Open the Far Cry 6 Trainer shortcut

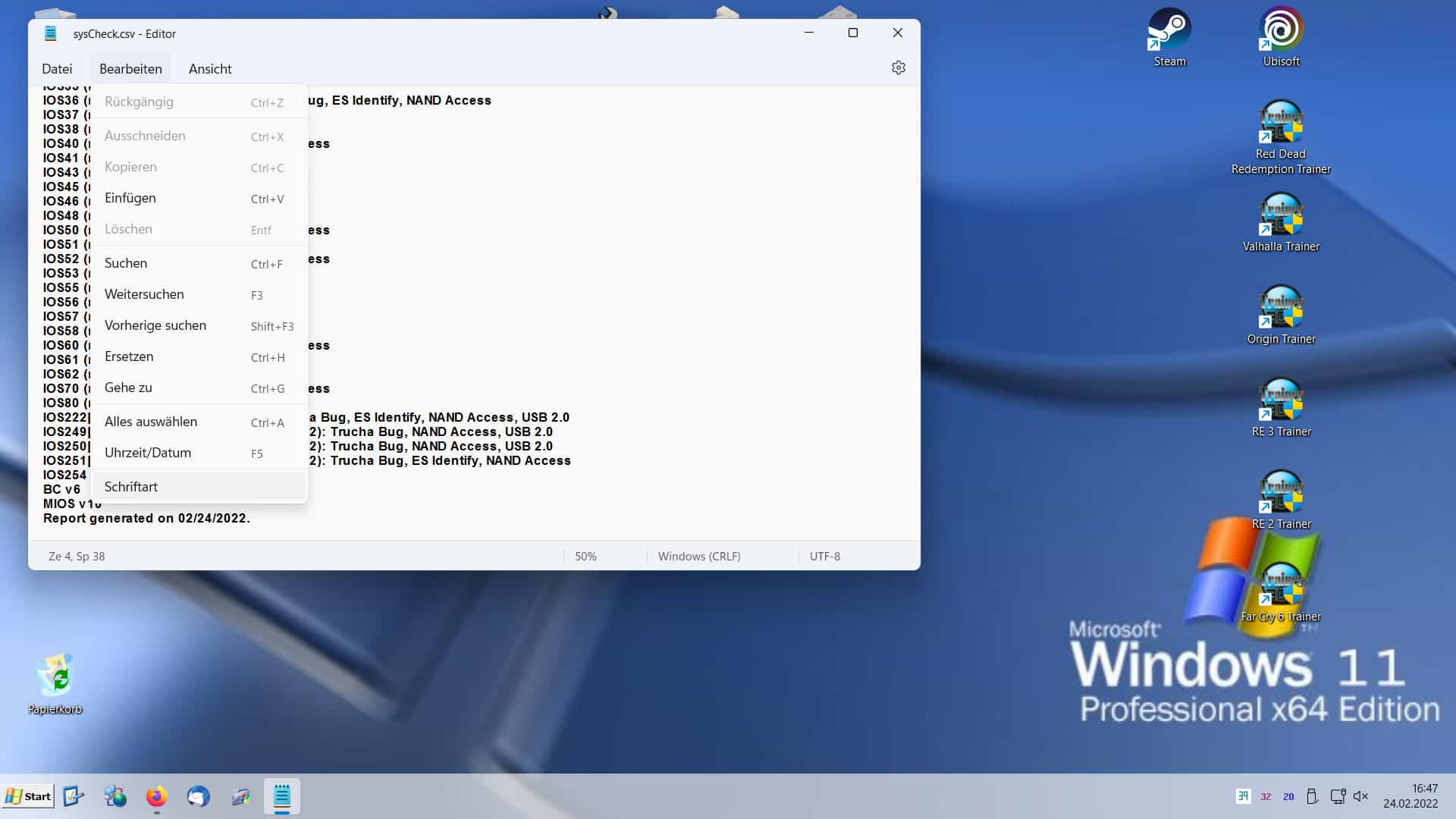click(1281, 592)
